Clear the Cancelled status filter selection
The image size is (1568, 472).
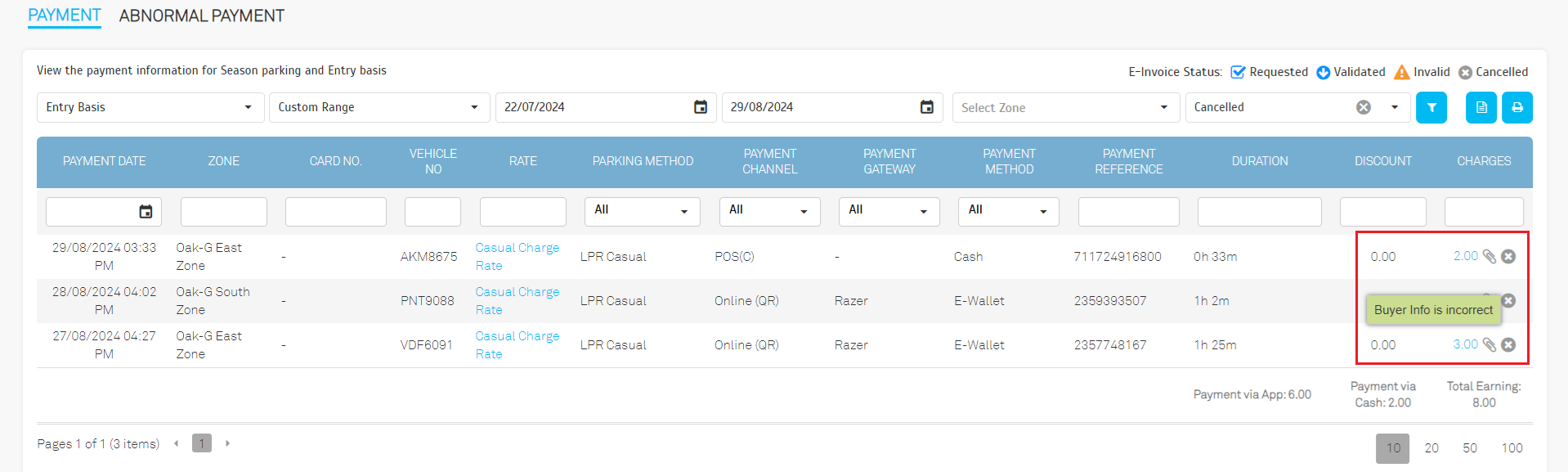click(1363, 107)
